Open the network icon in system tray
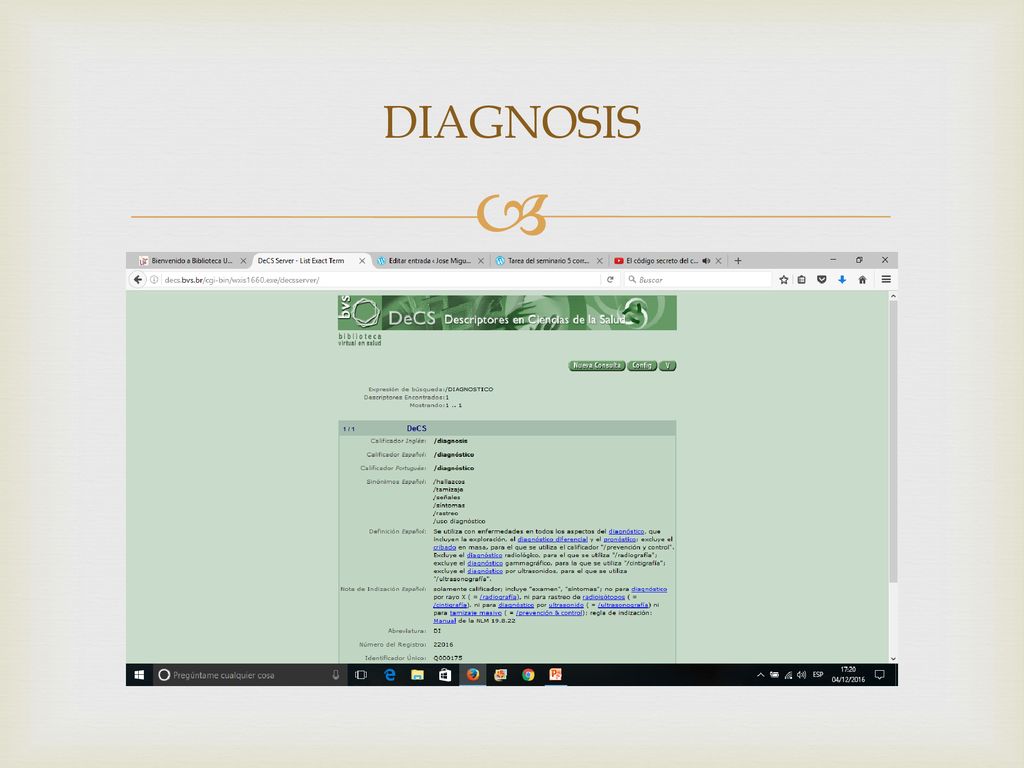 (788, 675)
